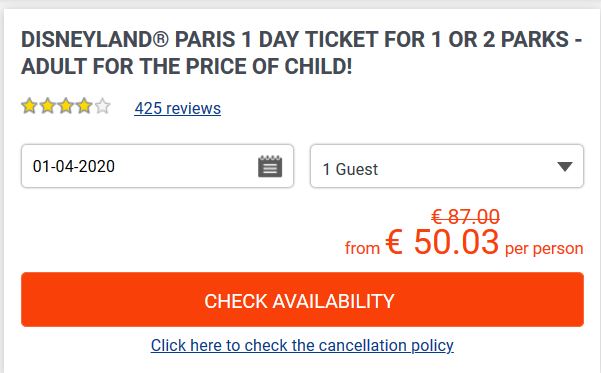Click the Disneyland Paris ticket title
Screen dimensions: 601x373
[302, 53]
